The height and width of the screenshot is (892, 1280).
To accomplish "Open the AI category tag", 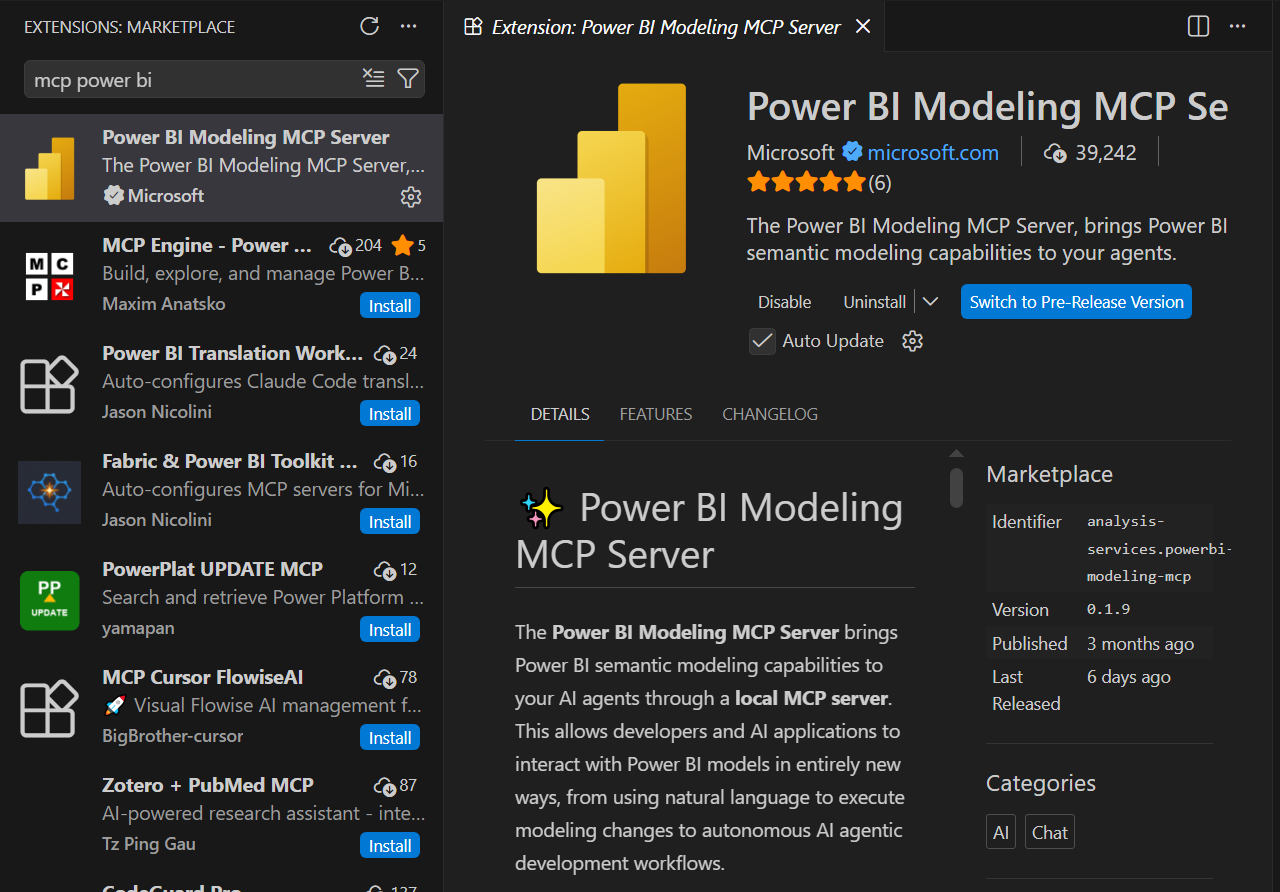I will tap(1001, 832).
